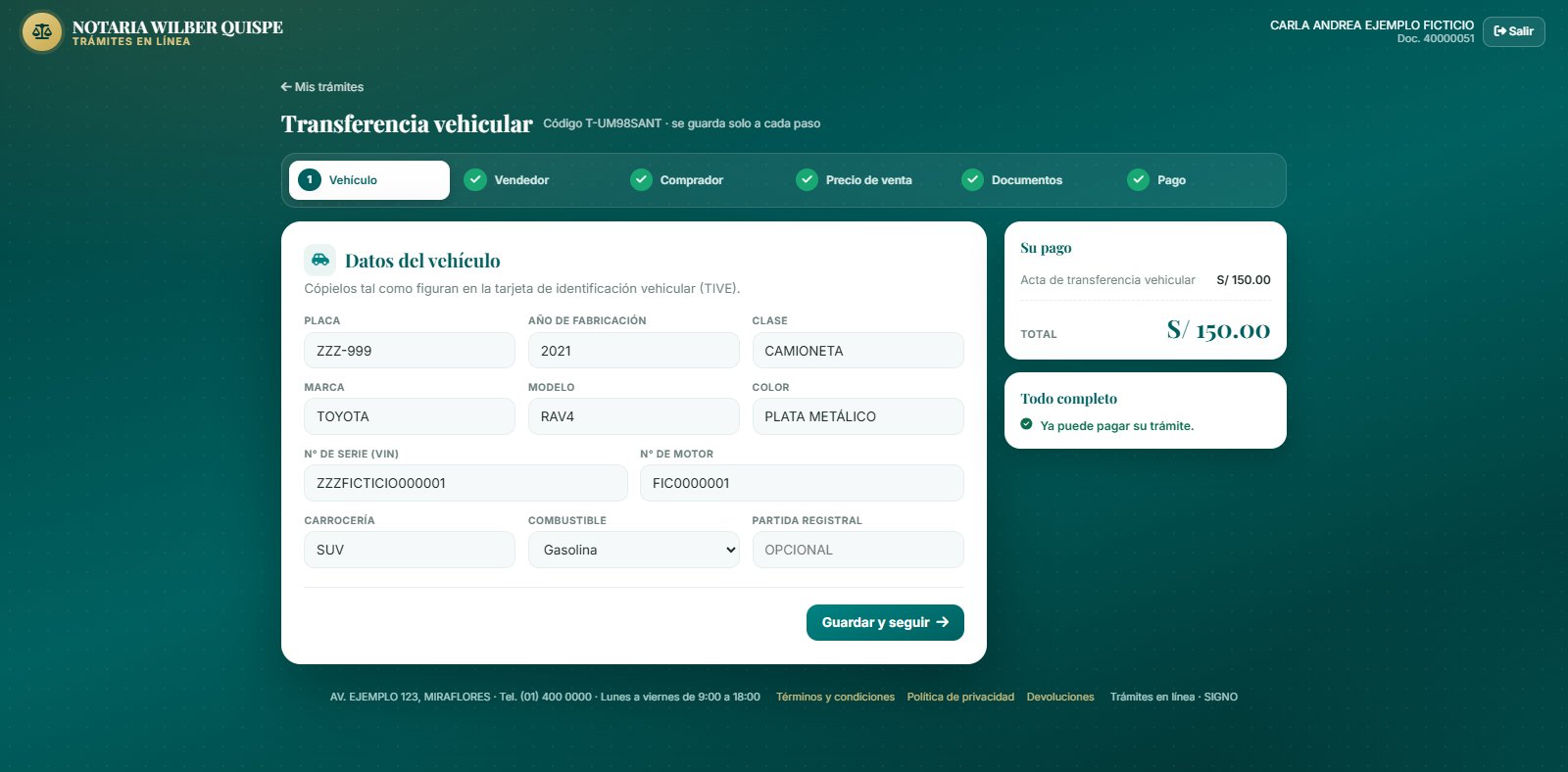Click the Clase field showing CAMIONETA
This screenshot has width=1568, height=772.
(x=858, y=351)
